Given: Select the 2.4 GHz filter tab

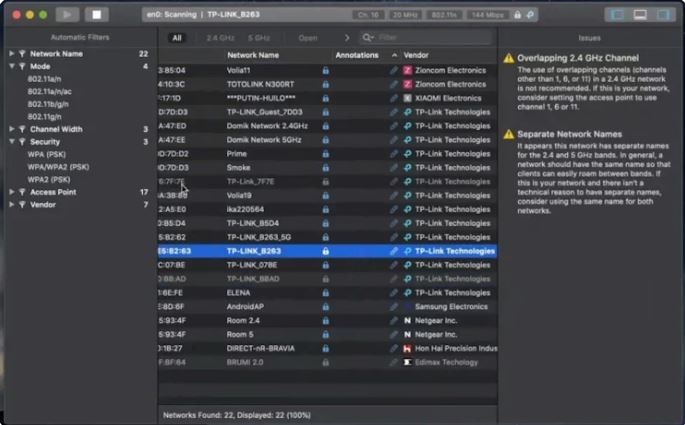Looking at the screenshot, I should (221, 38).
